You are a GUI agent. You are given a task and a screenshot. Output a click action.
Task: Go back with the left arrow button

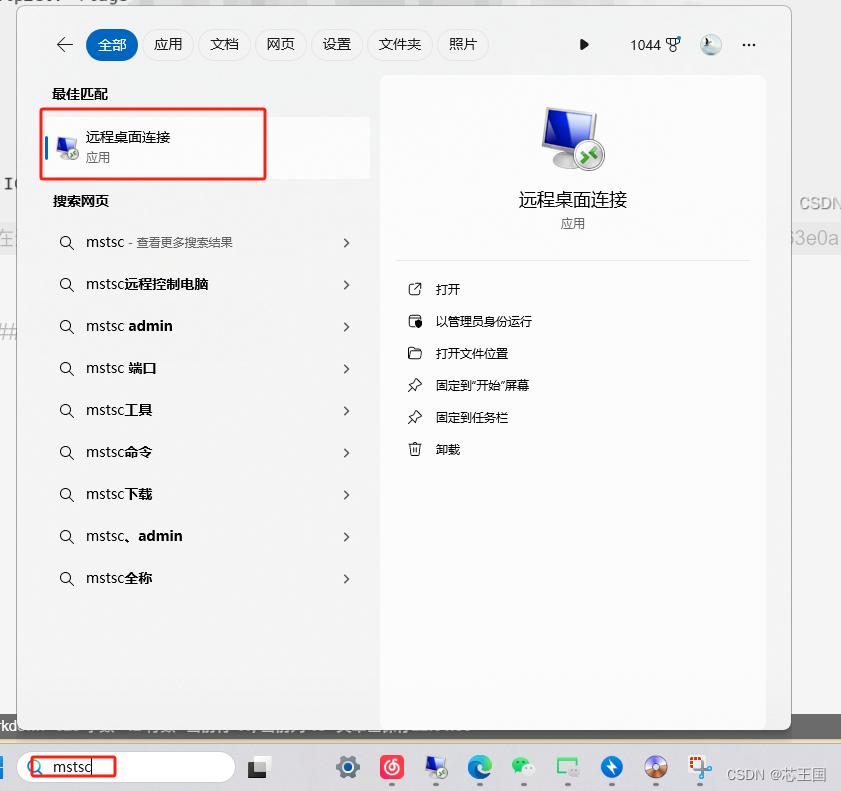(65, 45)
